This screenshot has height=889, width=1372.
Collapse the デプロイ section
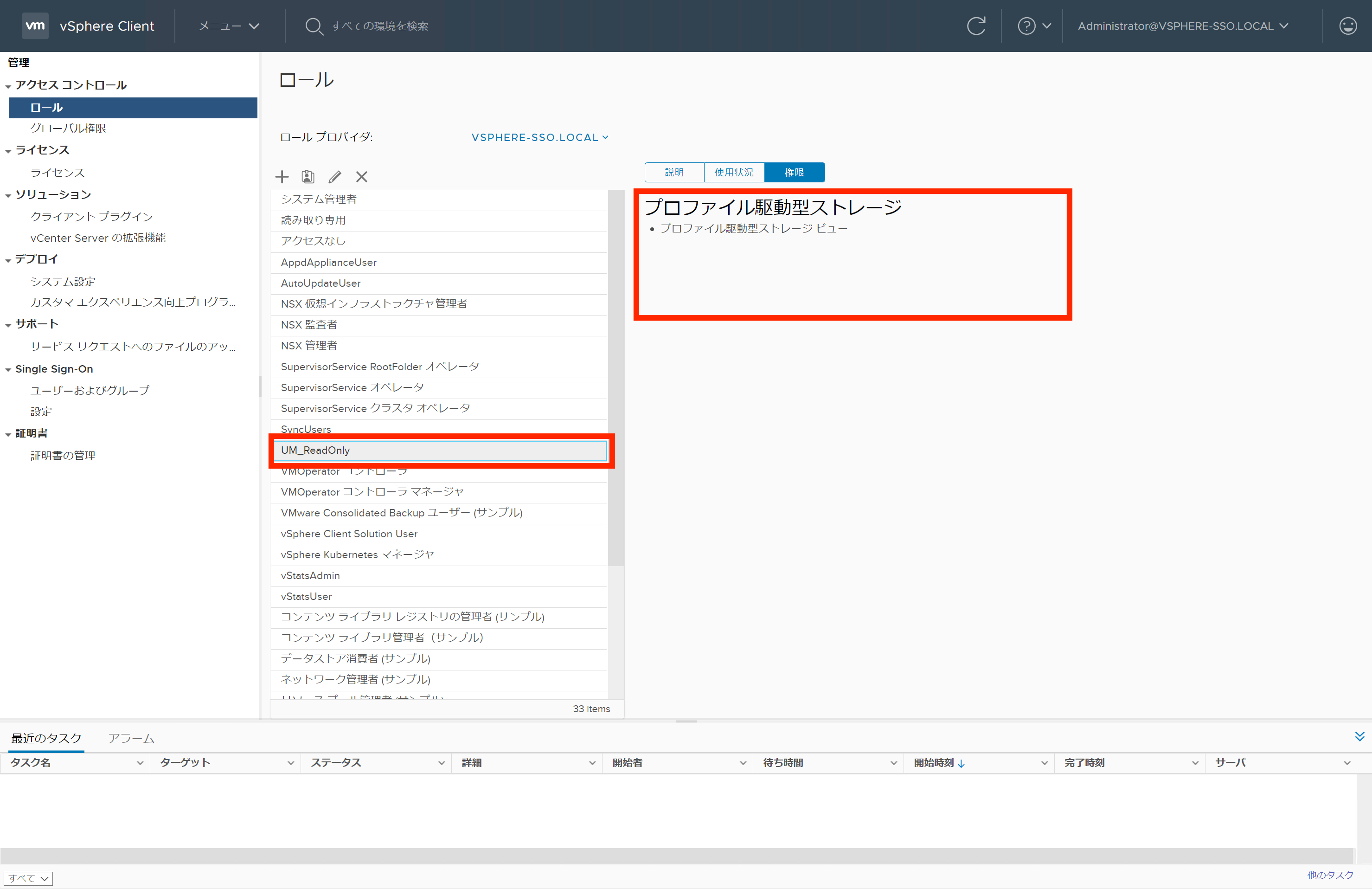[x=8, y=261]
